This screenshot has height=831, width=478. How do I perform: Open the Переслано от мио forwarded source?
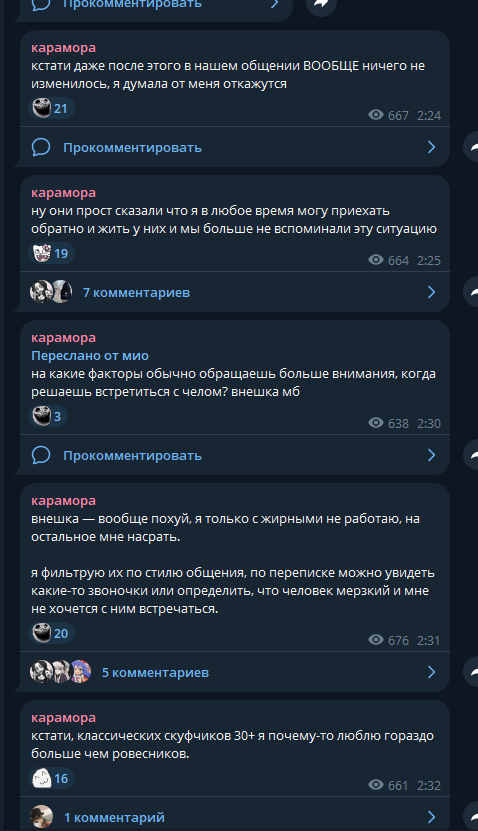pos(90,356)
